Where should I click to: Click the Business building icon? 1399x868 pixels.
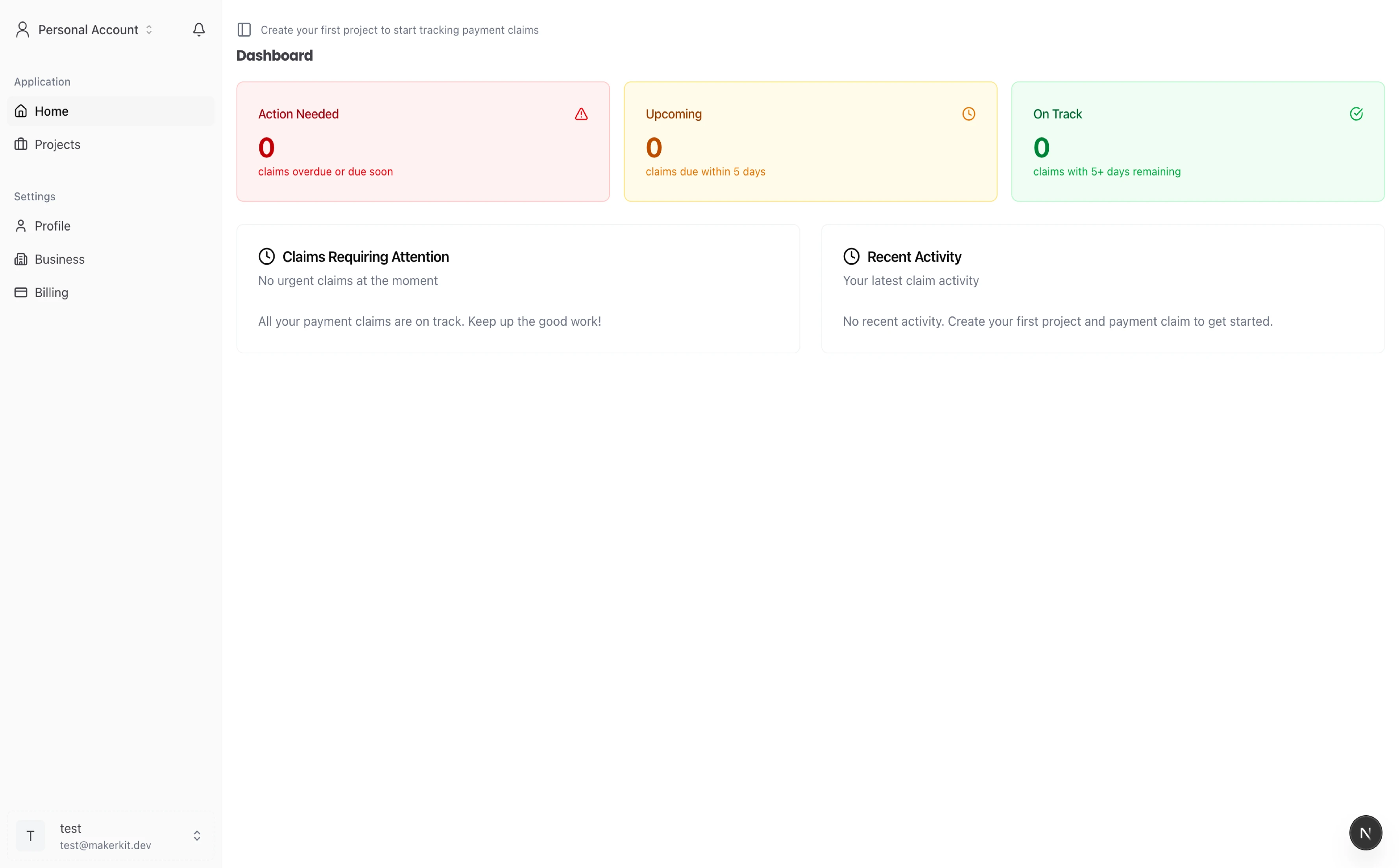pyautogui.click(x=21, y=259)
